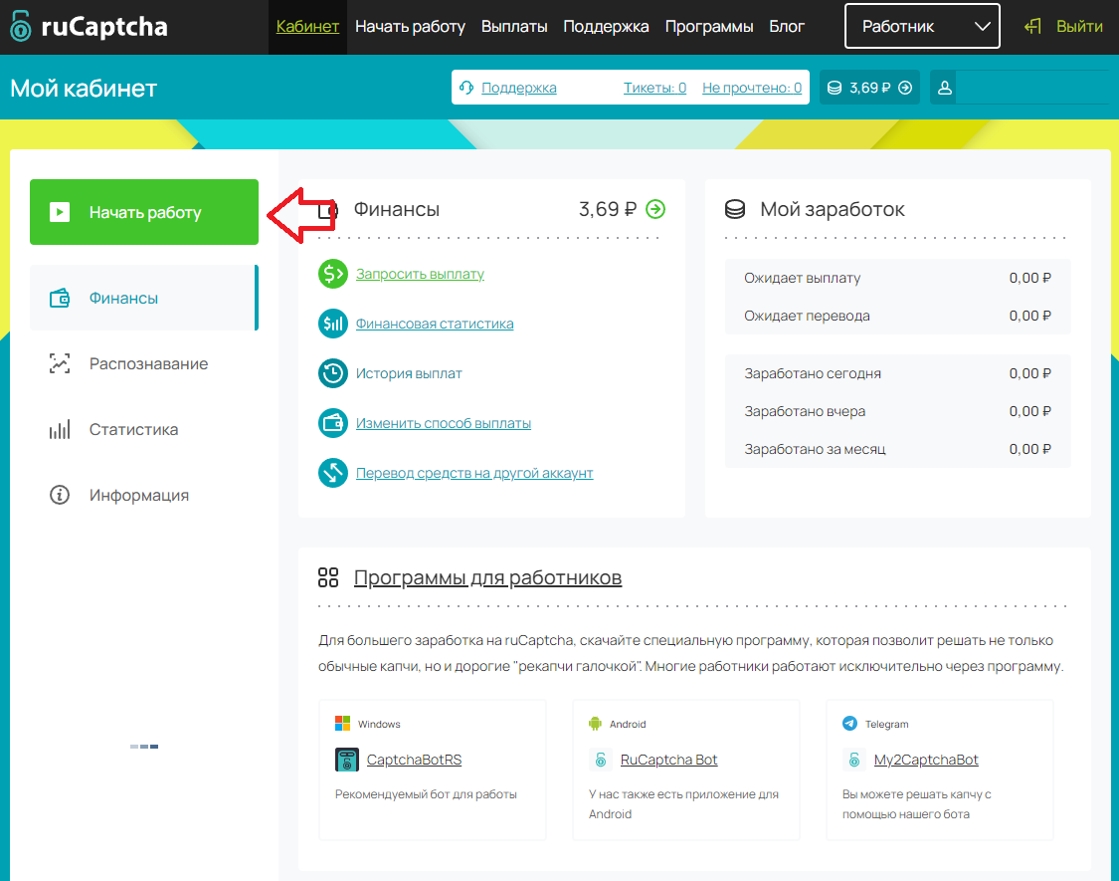
Task: Open the Работник role dropdown
Action: [x=922, y=26]
